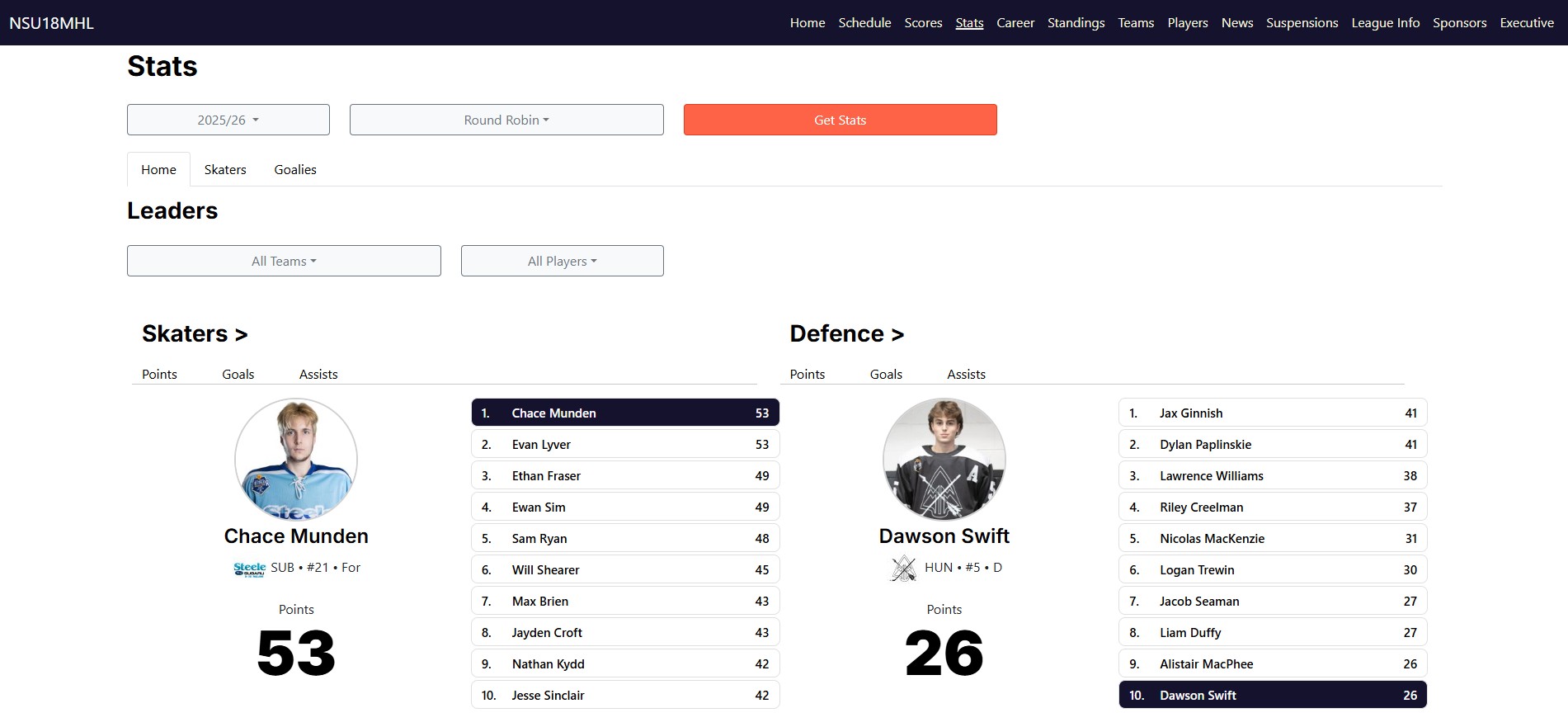
Task: Open Stats in navigation bar
Action: click(969, 23)
